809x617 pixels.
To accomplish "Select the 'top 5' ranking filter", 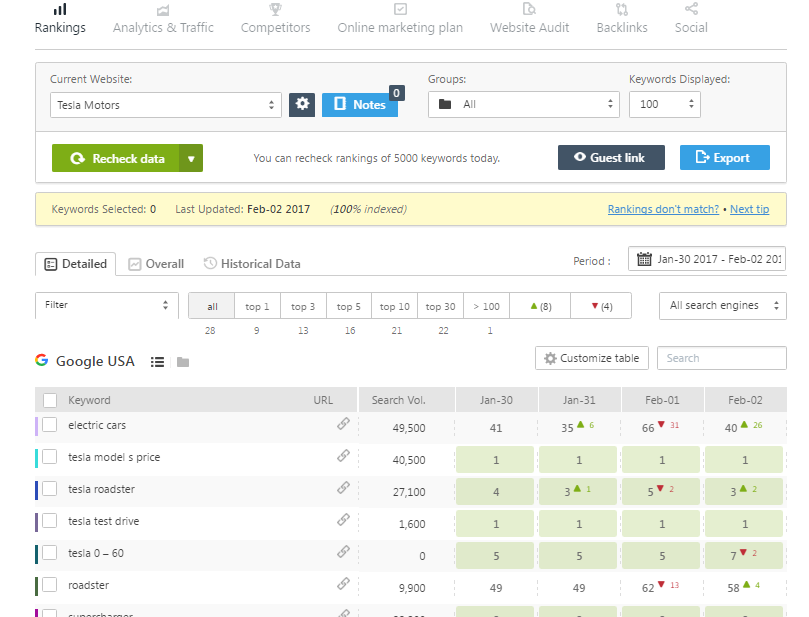I will [x=349, y=306].
